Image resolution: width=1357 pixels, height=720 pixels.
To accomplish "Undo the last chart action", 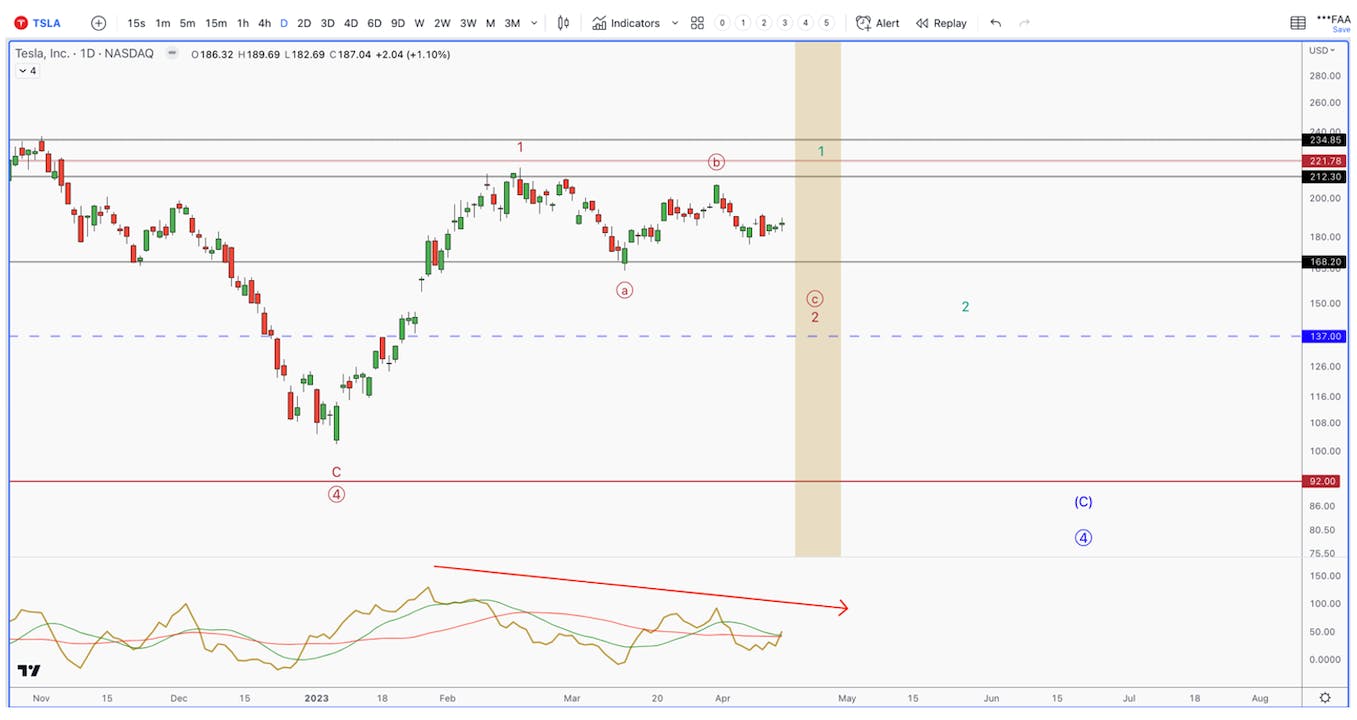I will 995,23.
